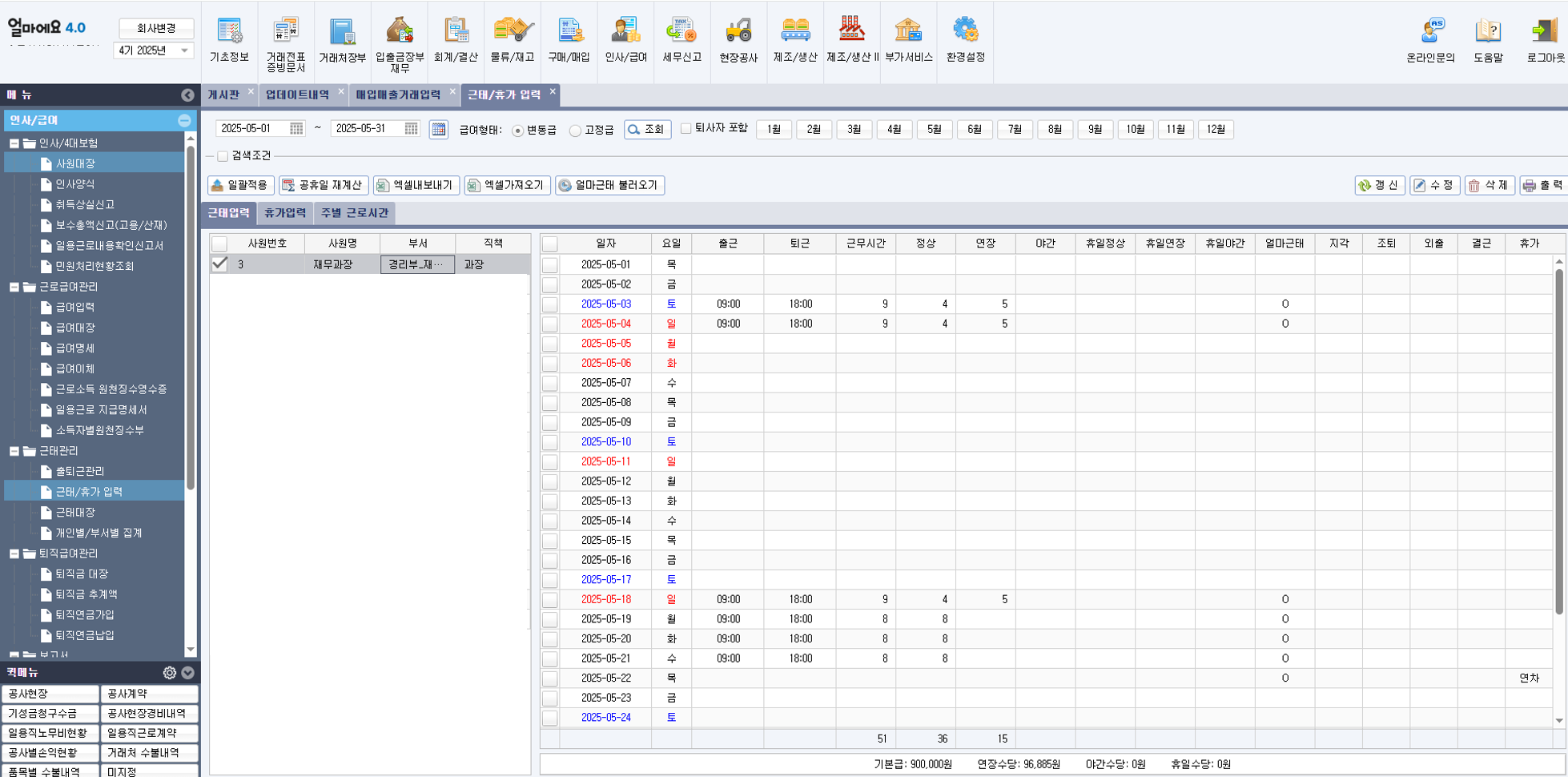Check the 2025-05-01 row checkbox
This screenshot has width=1568, height=777.
pos(549,264)
